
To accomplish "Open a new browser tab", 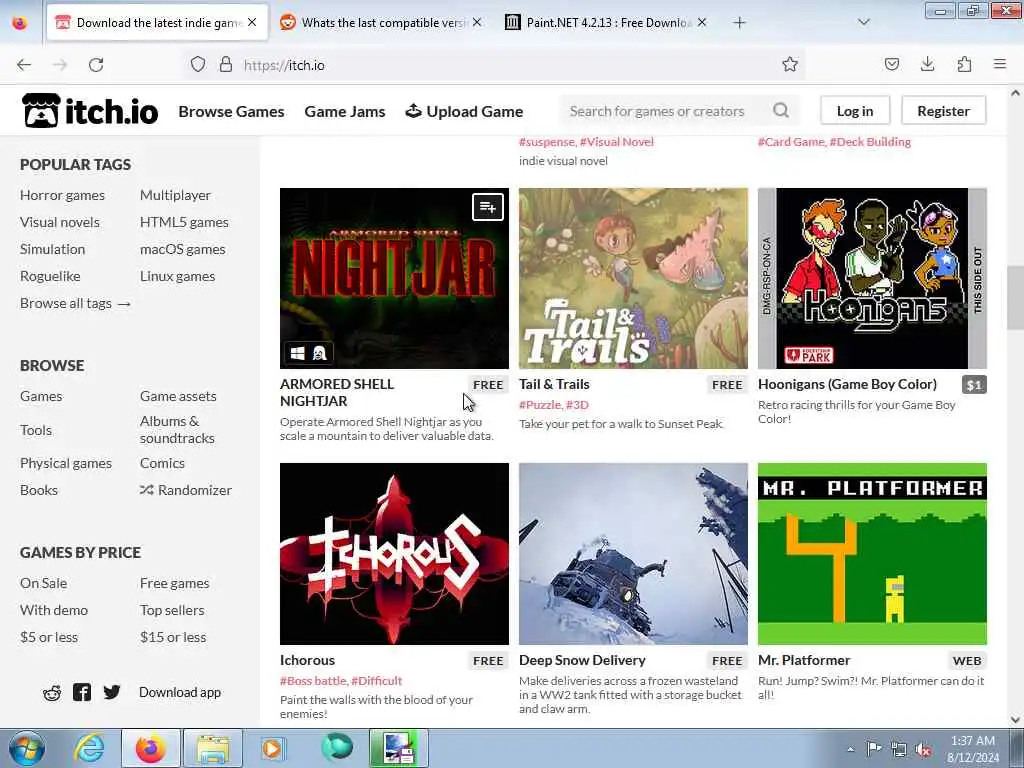I will pos(739,23).
